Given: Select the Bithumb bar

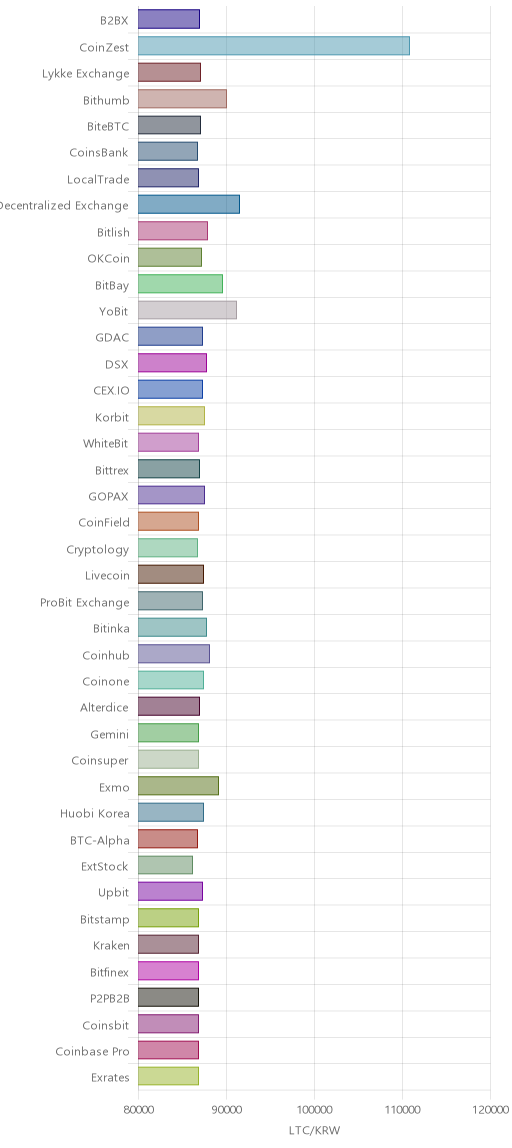Looking at the screenshot, I should pyautogui.click(x=182, y=99).
